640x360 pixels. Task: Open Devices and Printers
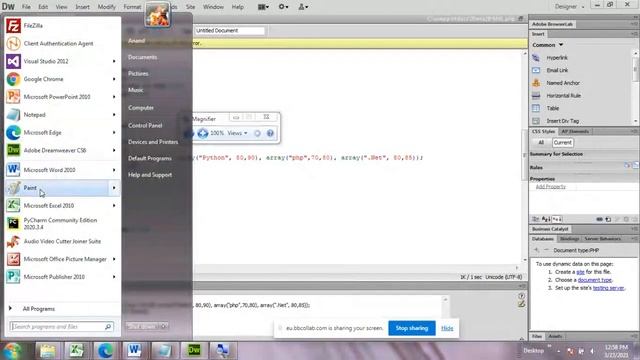pyautogui.click(x=153, y=142)
